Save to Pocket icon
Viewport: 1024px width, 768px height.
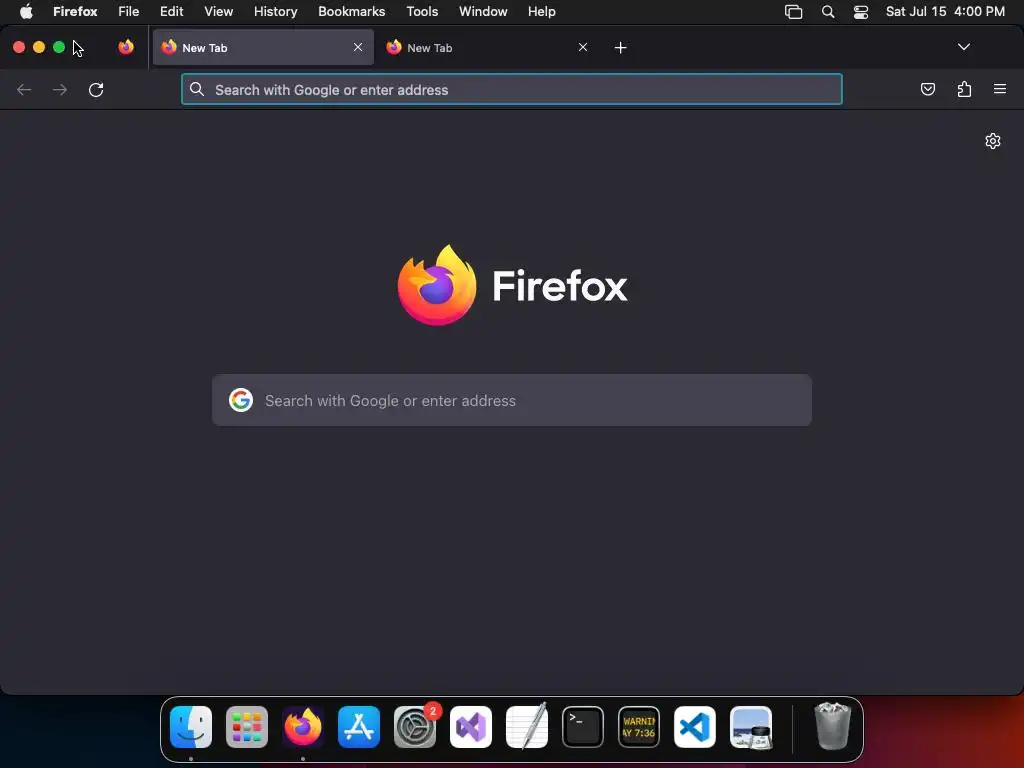tap(927, 89)
